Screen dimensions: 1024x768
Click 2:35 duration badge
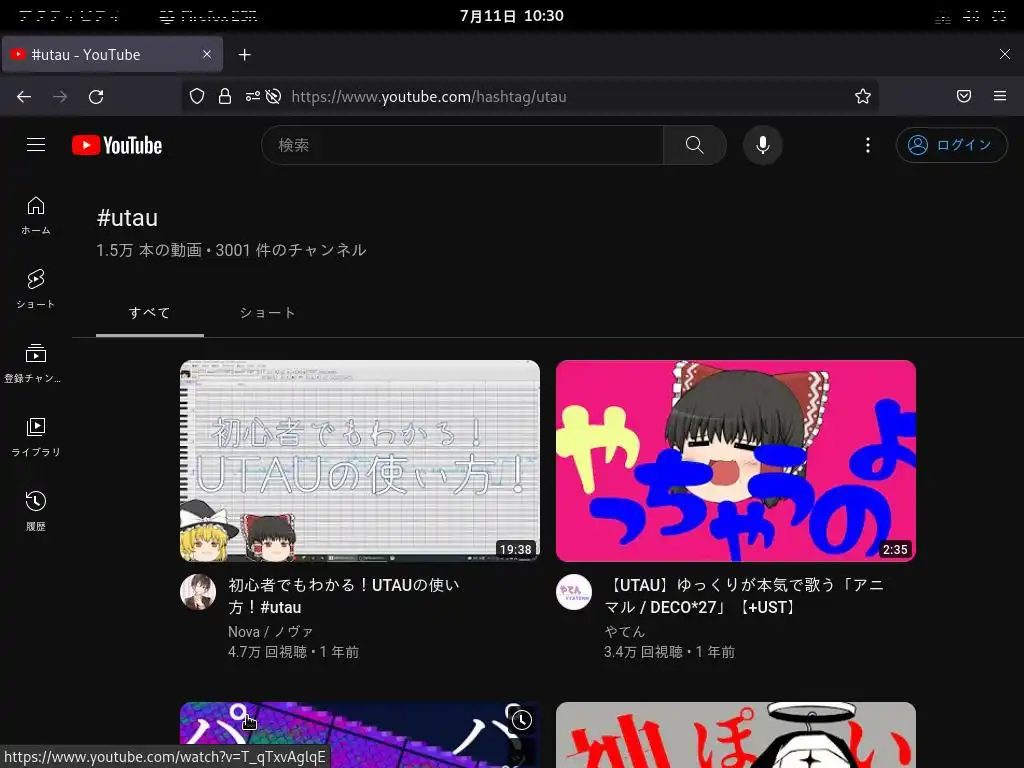point(895,549)
